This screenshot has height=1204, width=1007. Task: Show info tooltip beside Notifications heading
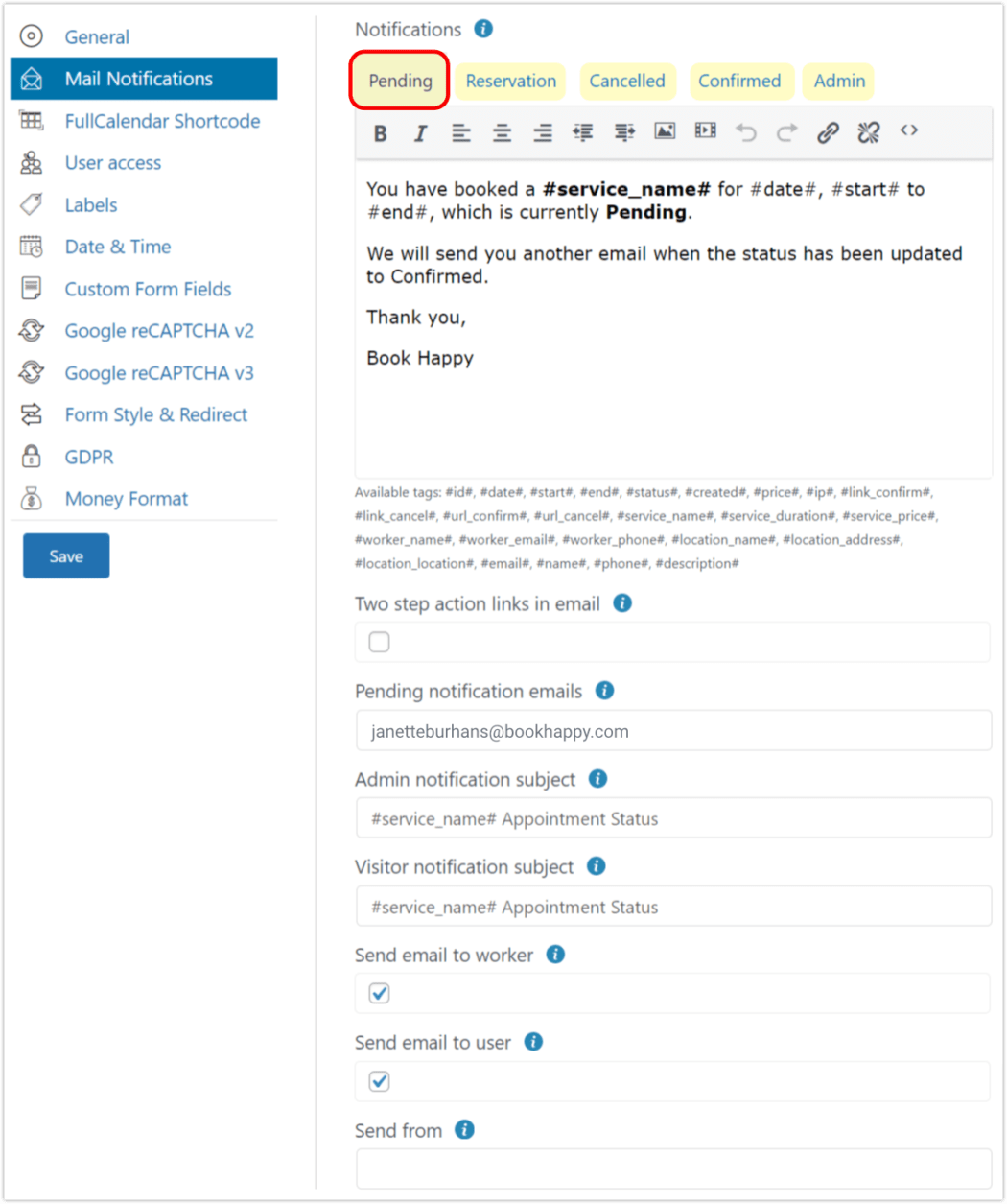483,29
